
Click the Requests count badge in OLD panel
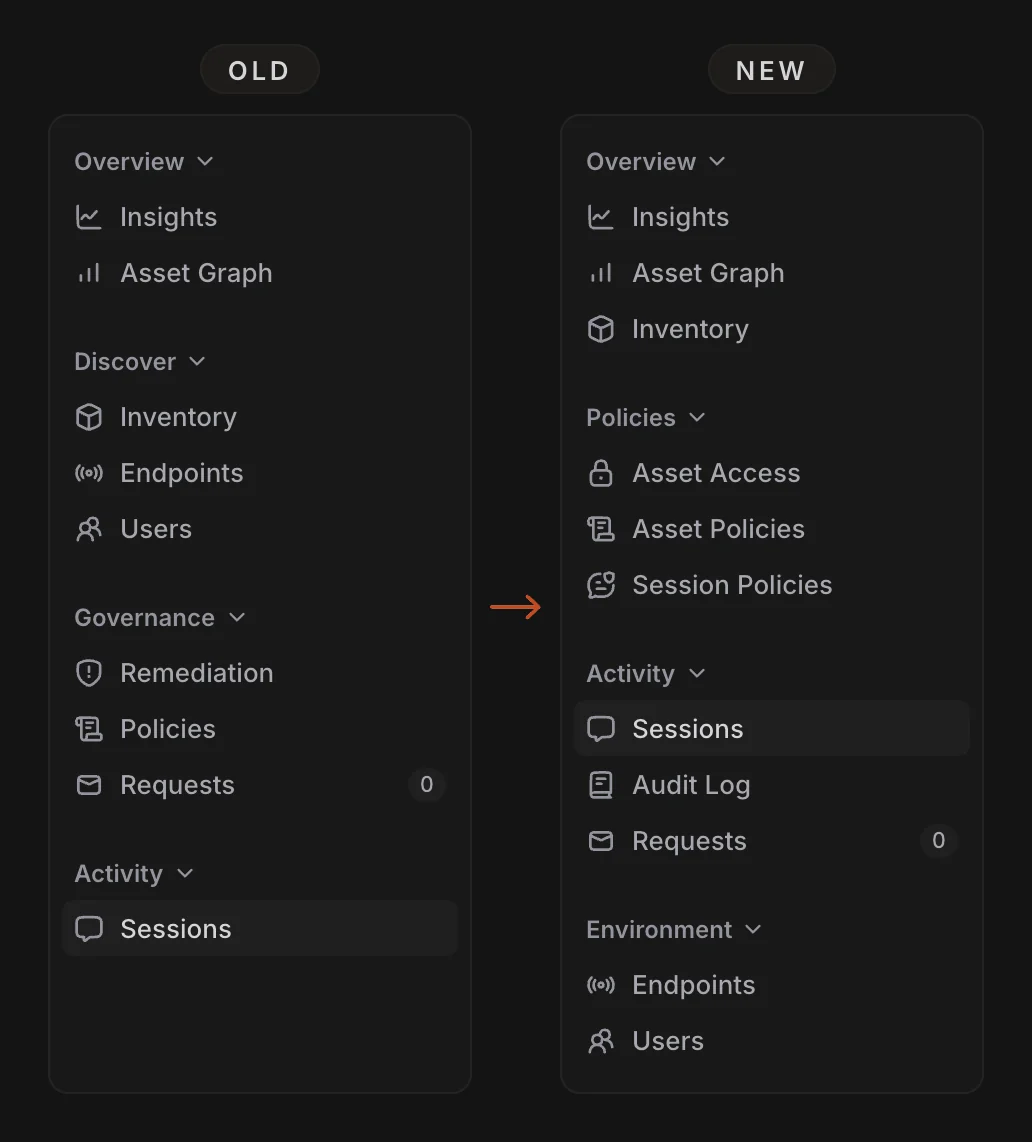tap(427, 784)
